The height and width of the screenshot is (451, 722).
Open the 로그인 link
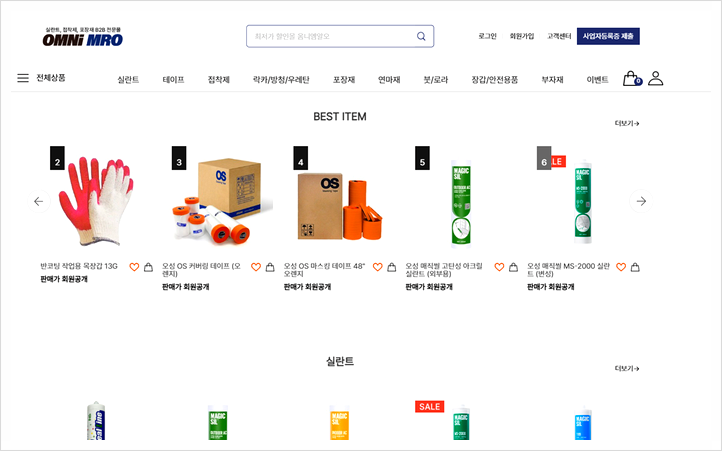[487, 36]
